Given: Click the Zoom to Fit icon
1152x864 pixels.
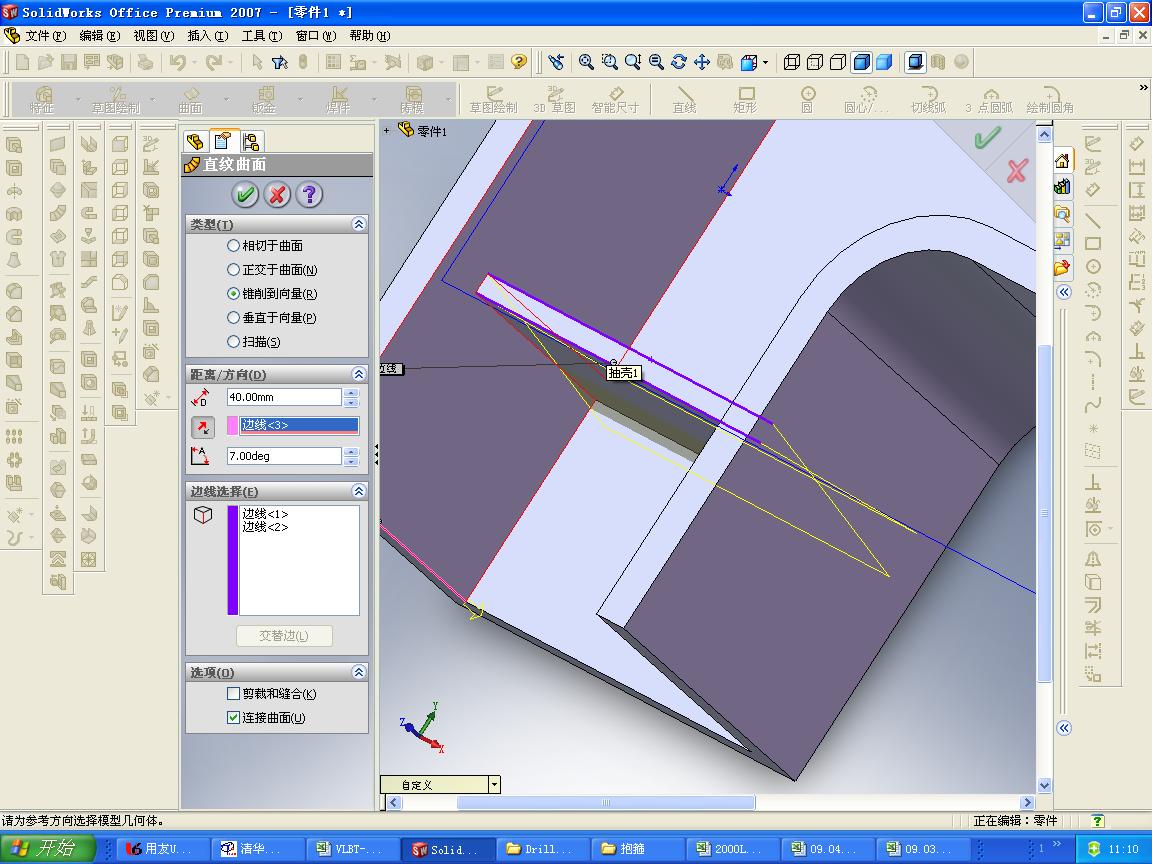Looking at the screenshot, I should pos(586,62).
